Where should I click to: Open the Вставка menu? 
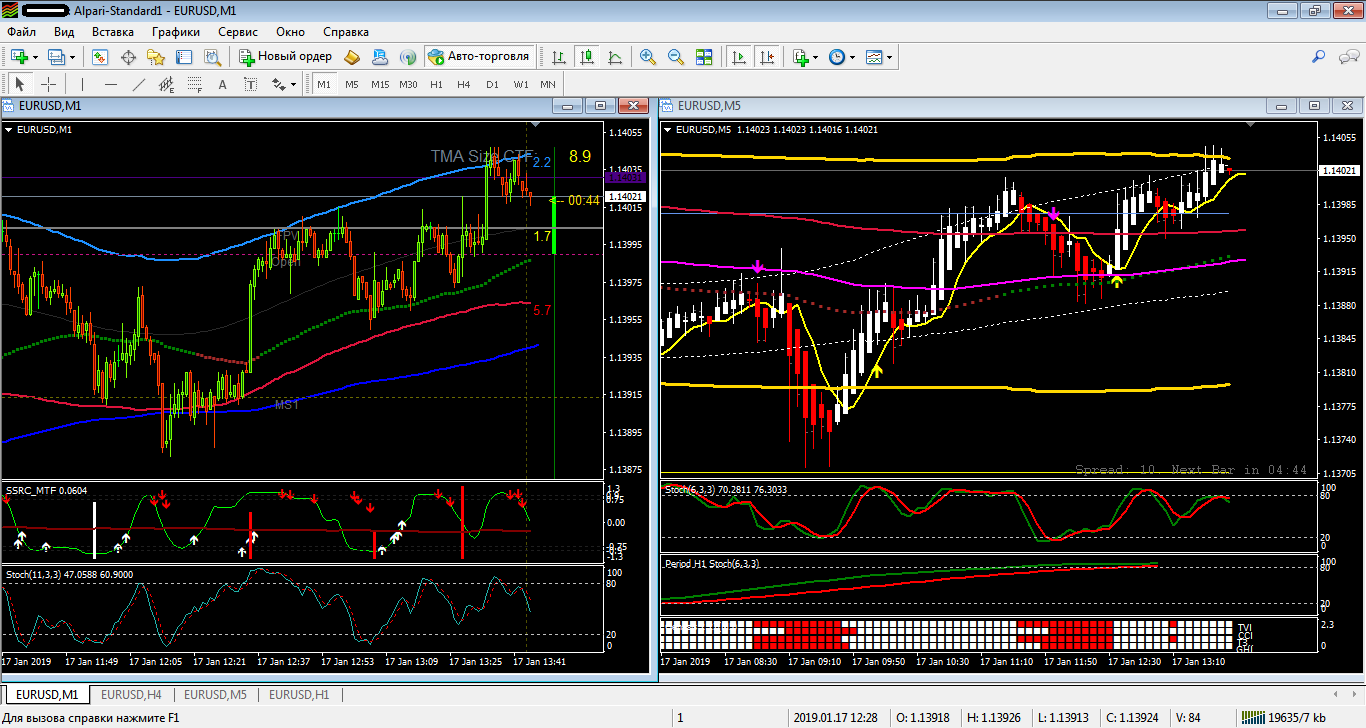pyautogui.click(x=112, y=31)
